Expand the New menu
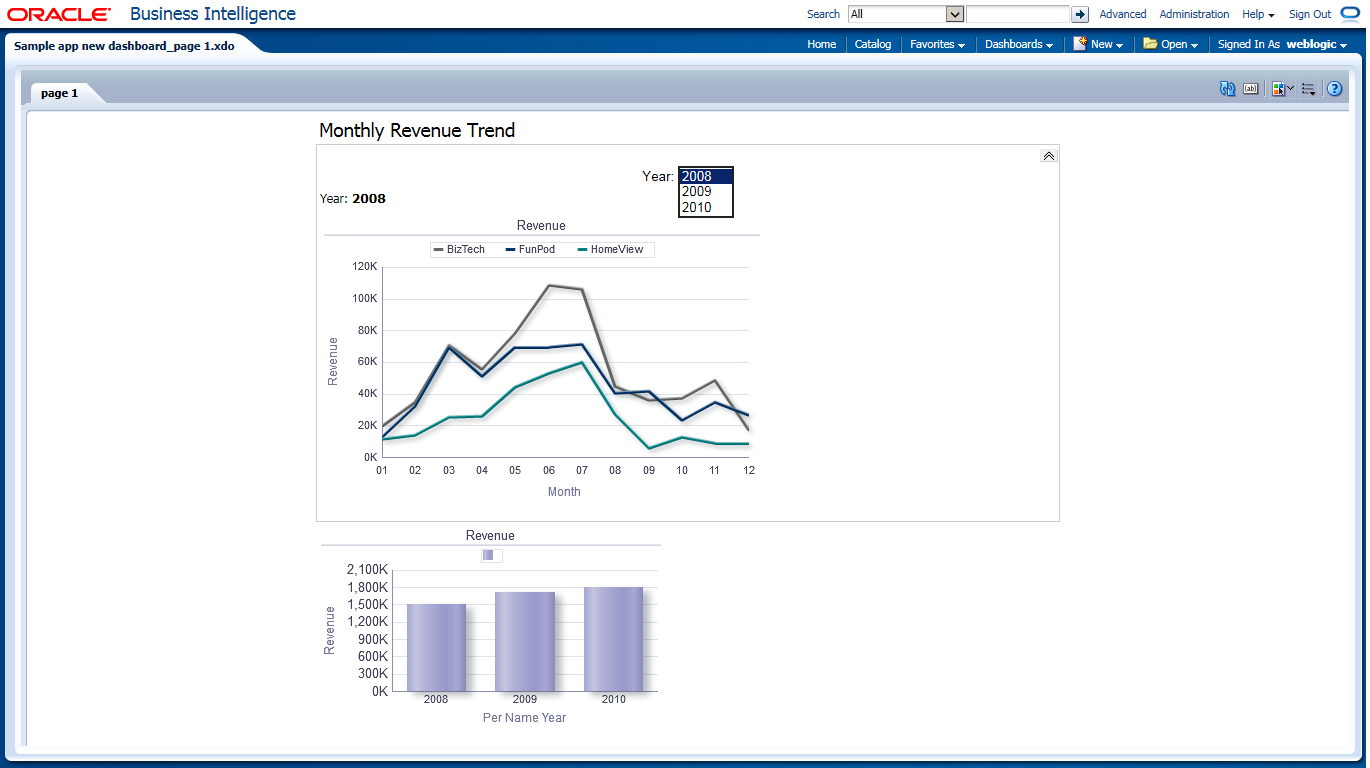Screen dimensions: 1370x768 pyautogui.click(x=1107, y=44)
